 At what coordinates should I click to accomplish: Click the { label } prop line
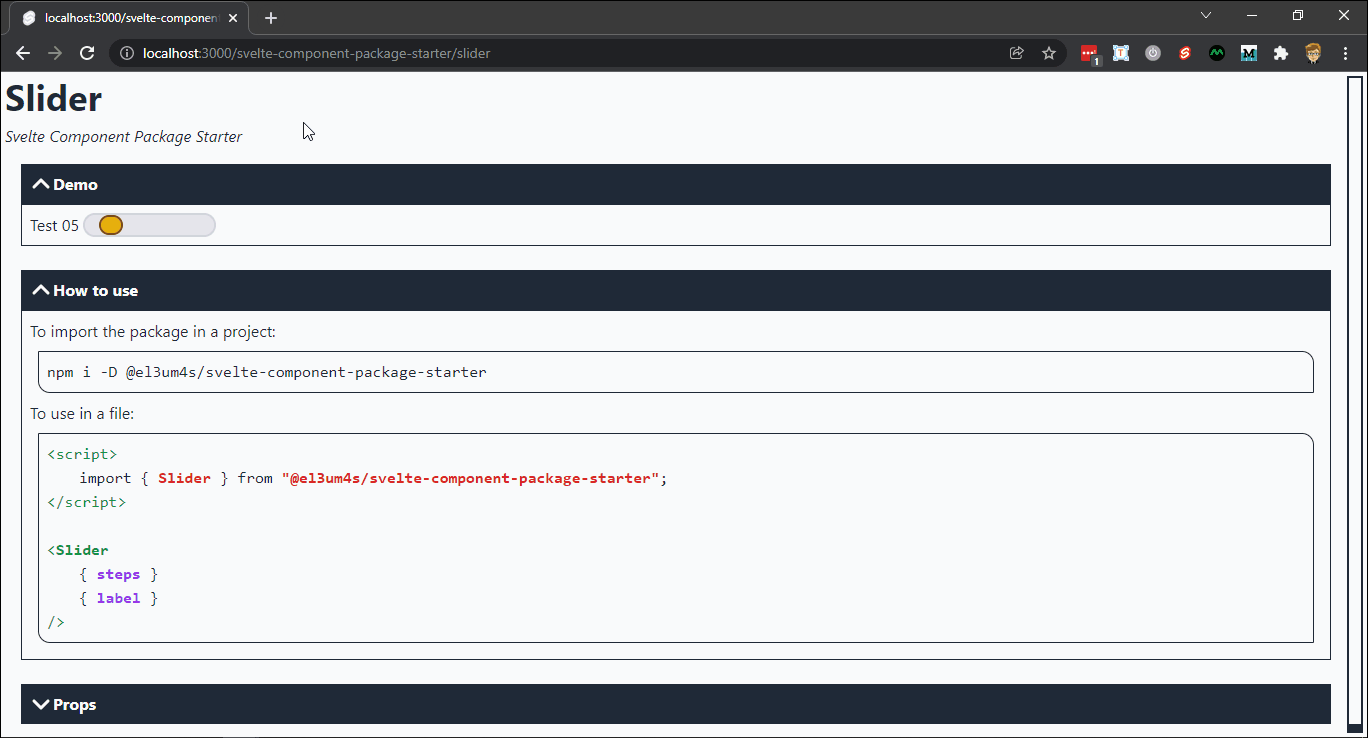pyautogui.click(x=119, y=598)
